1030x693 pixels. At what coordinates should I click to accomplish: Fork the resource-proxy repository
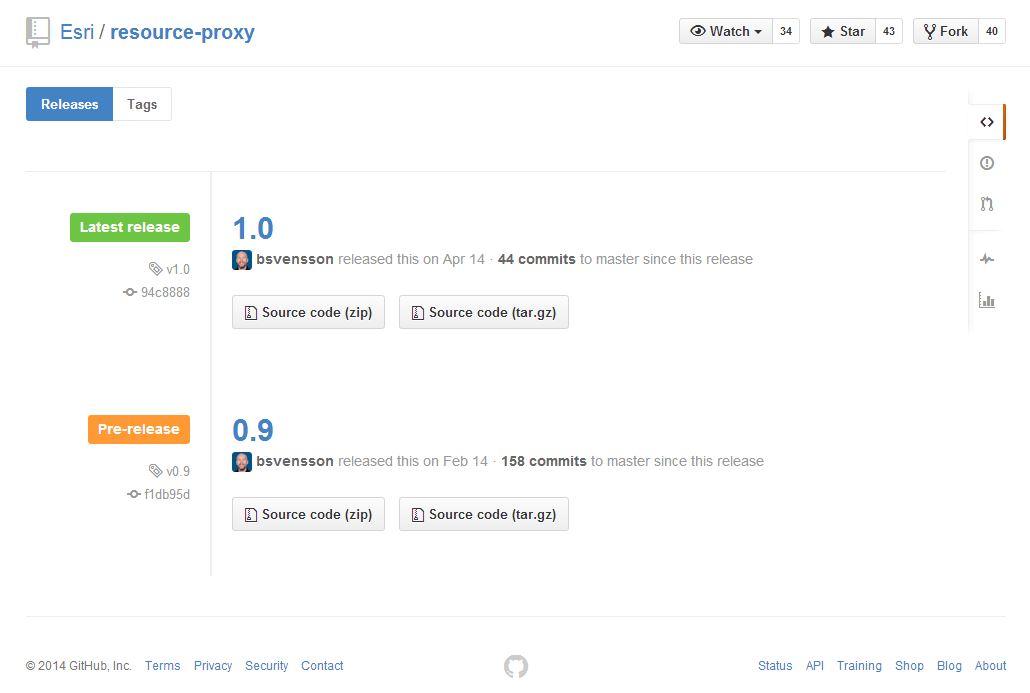click(946, 32)
